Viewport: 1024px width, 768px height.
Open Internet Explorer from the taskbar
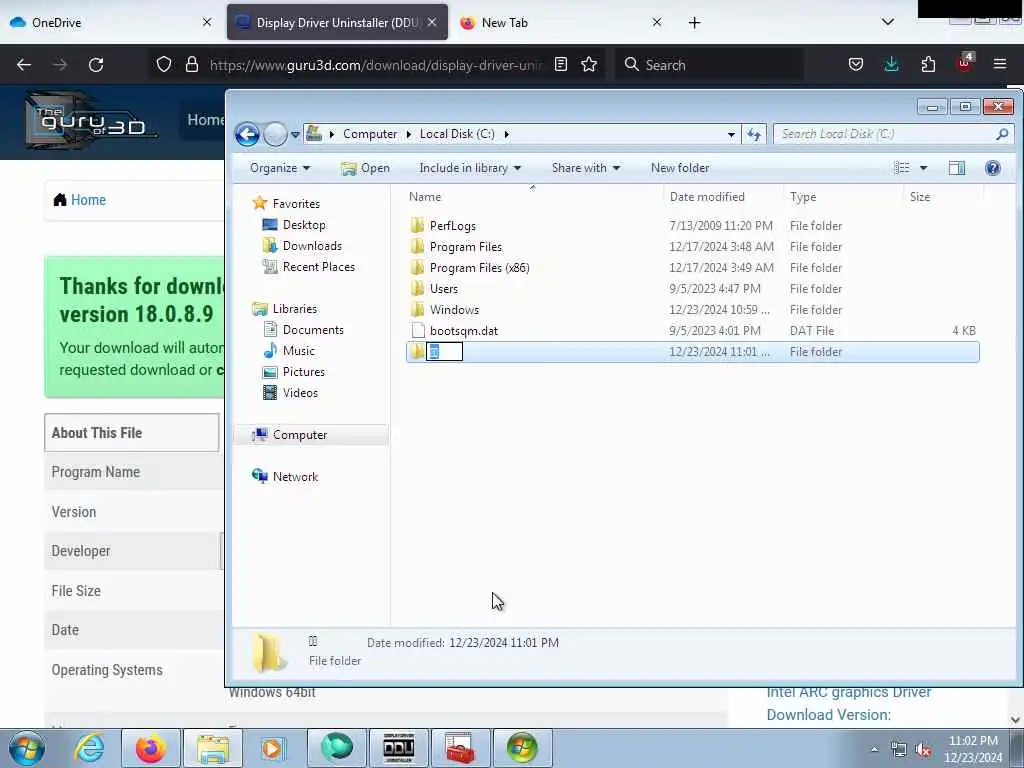[x=89, y=748]
